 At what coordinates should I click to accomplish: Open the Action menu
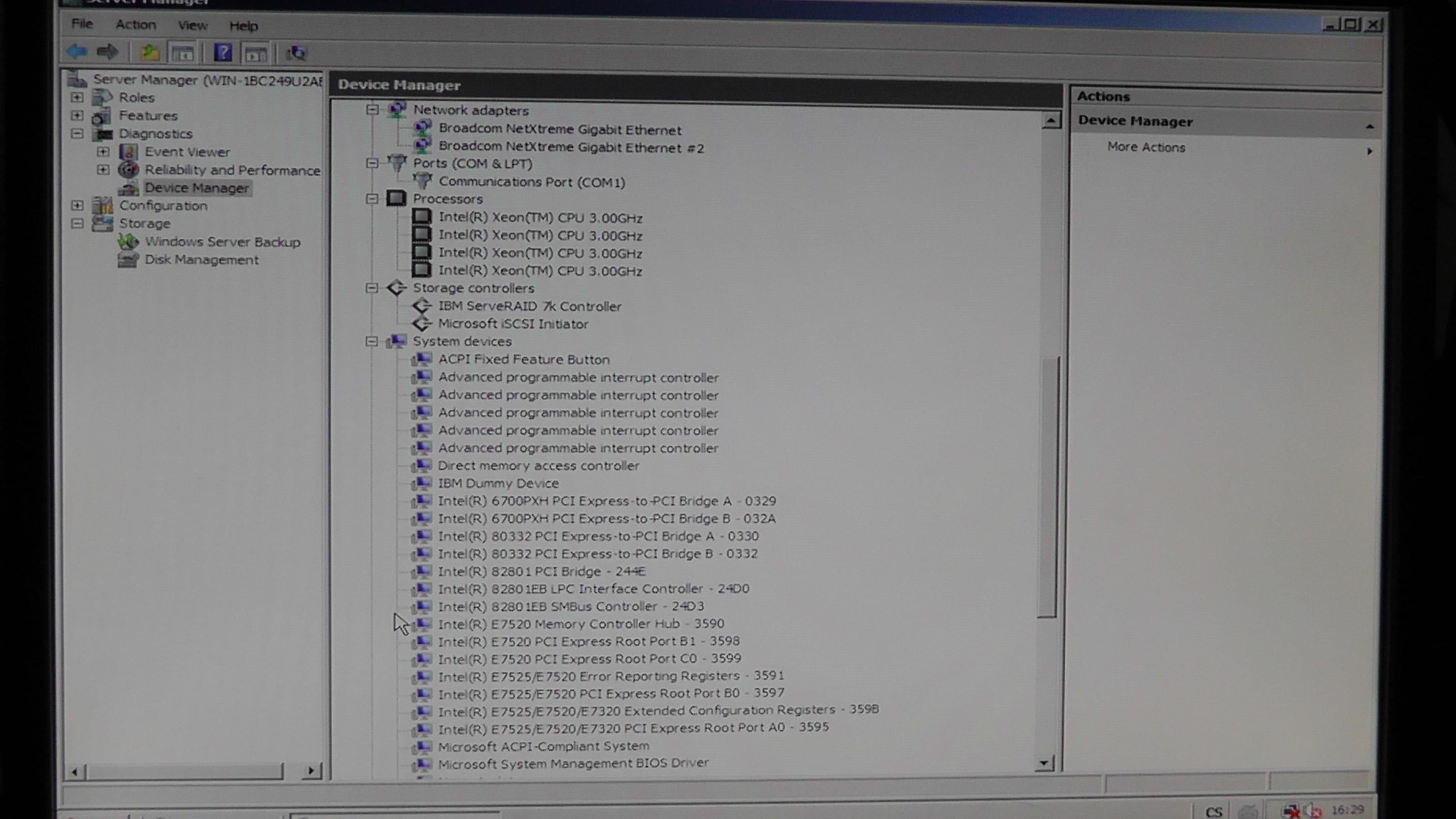click(x=135, y=25)
